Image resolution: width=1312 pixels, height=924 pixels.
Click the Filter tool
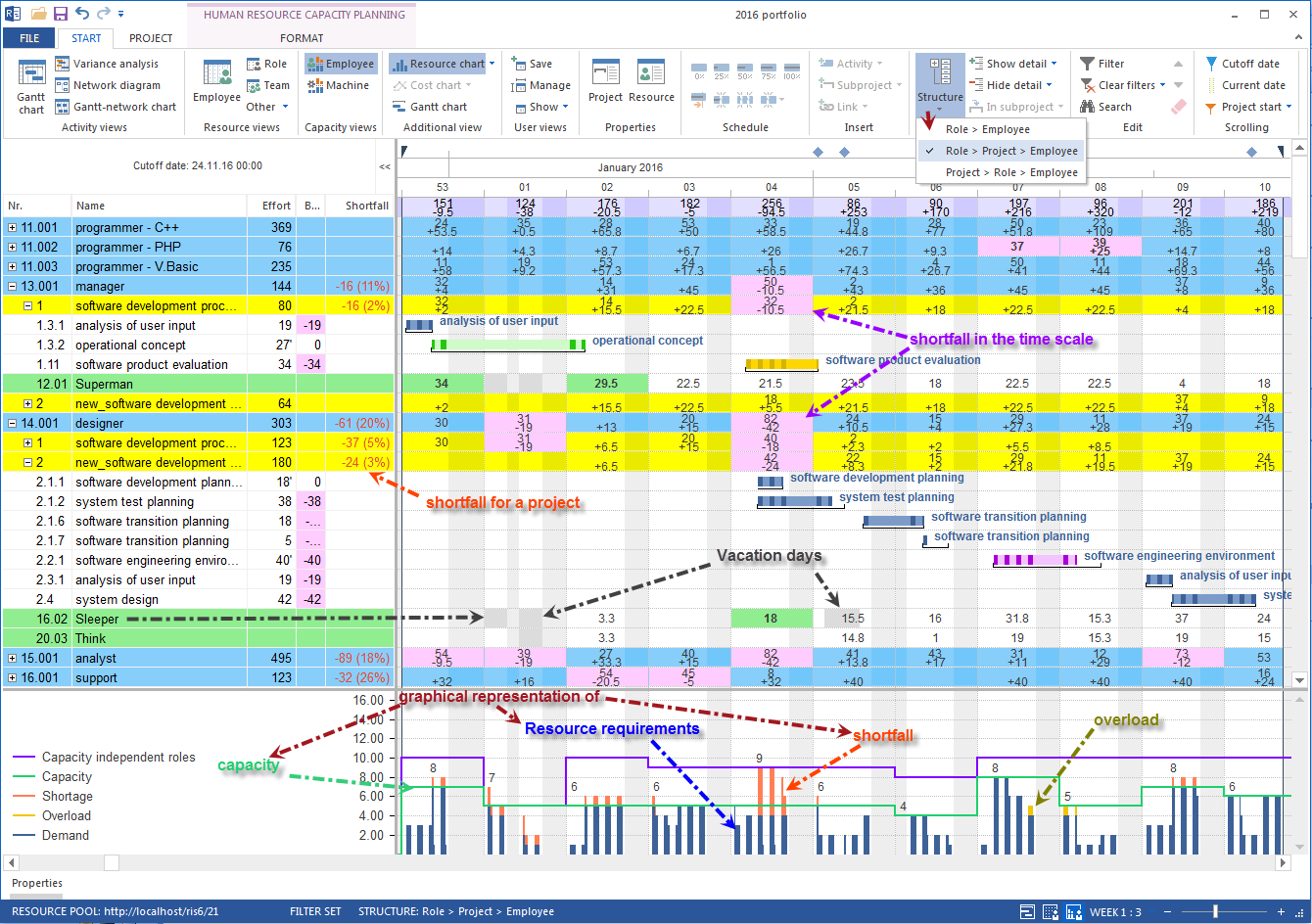pyautogui.click(x=1102, y=64)
